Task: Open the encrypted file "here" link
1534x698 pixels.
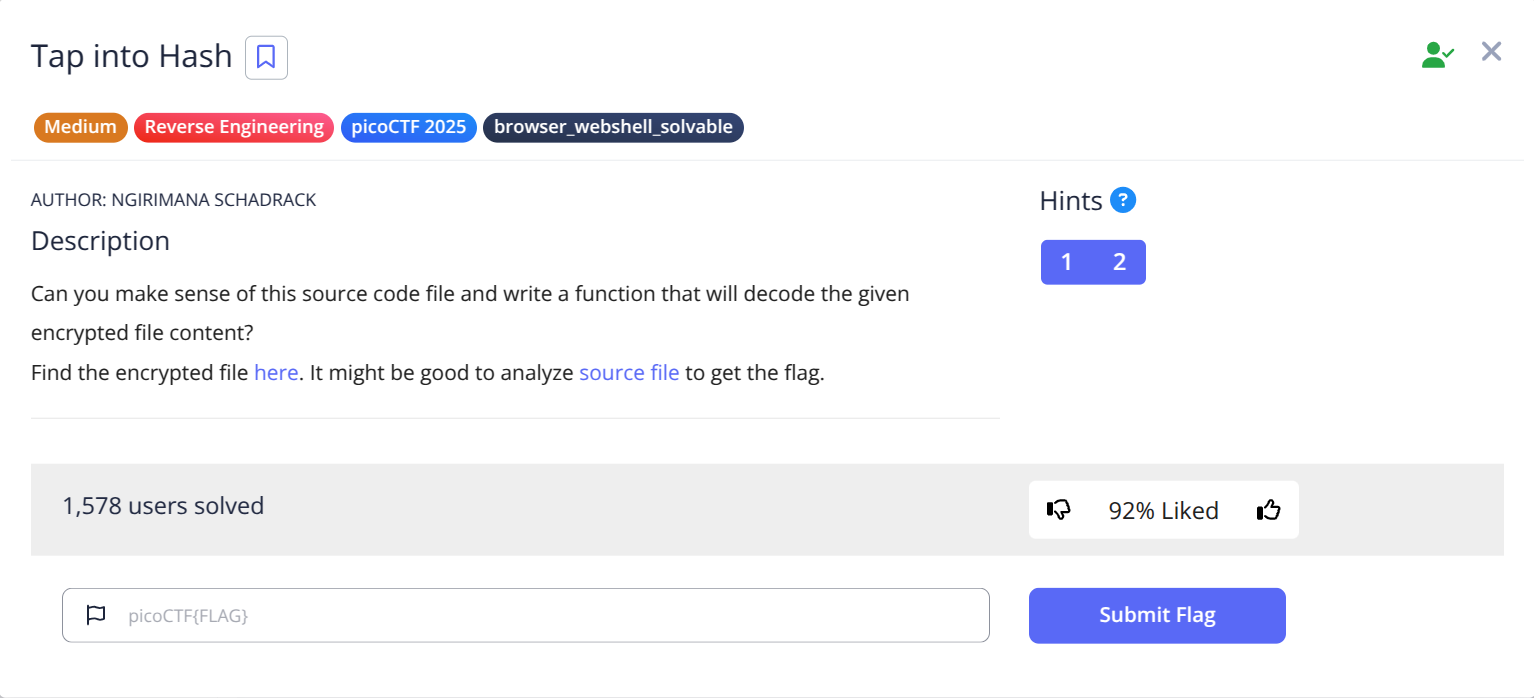Action: pyautogui.click(x=276, y=373)
